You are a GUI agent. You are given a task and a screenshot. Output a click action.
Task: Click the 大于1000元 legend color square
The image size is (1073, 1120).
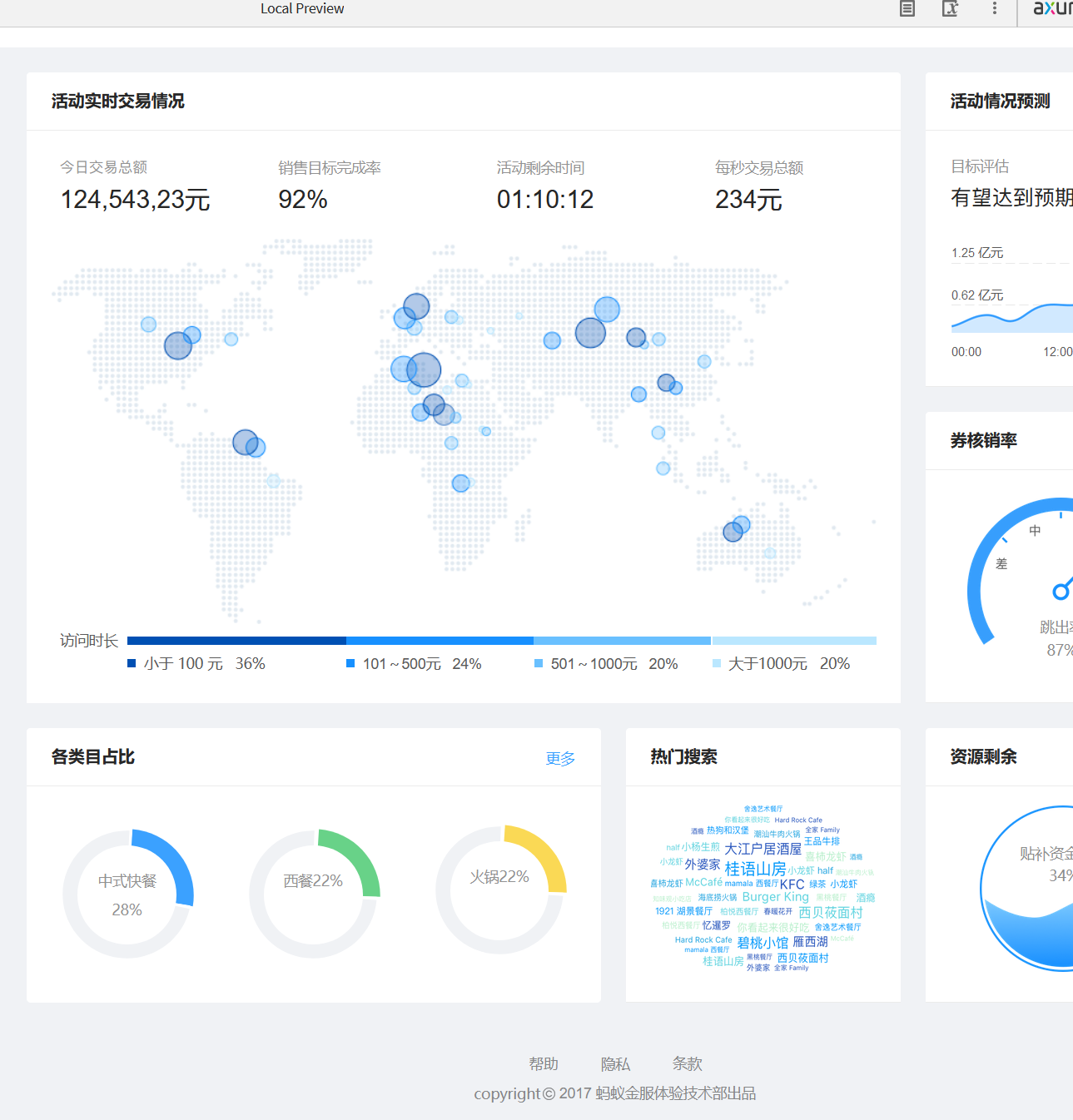717,663
